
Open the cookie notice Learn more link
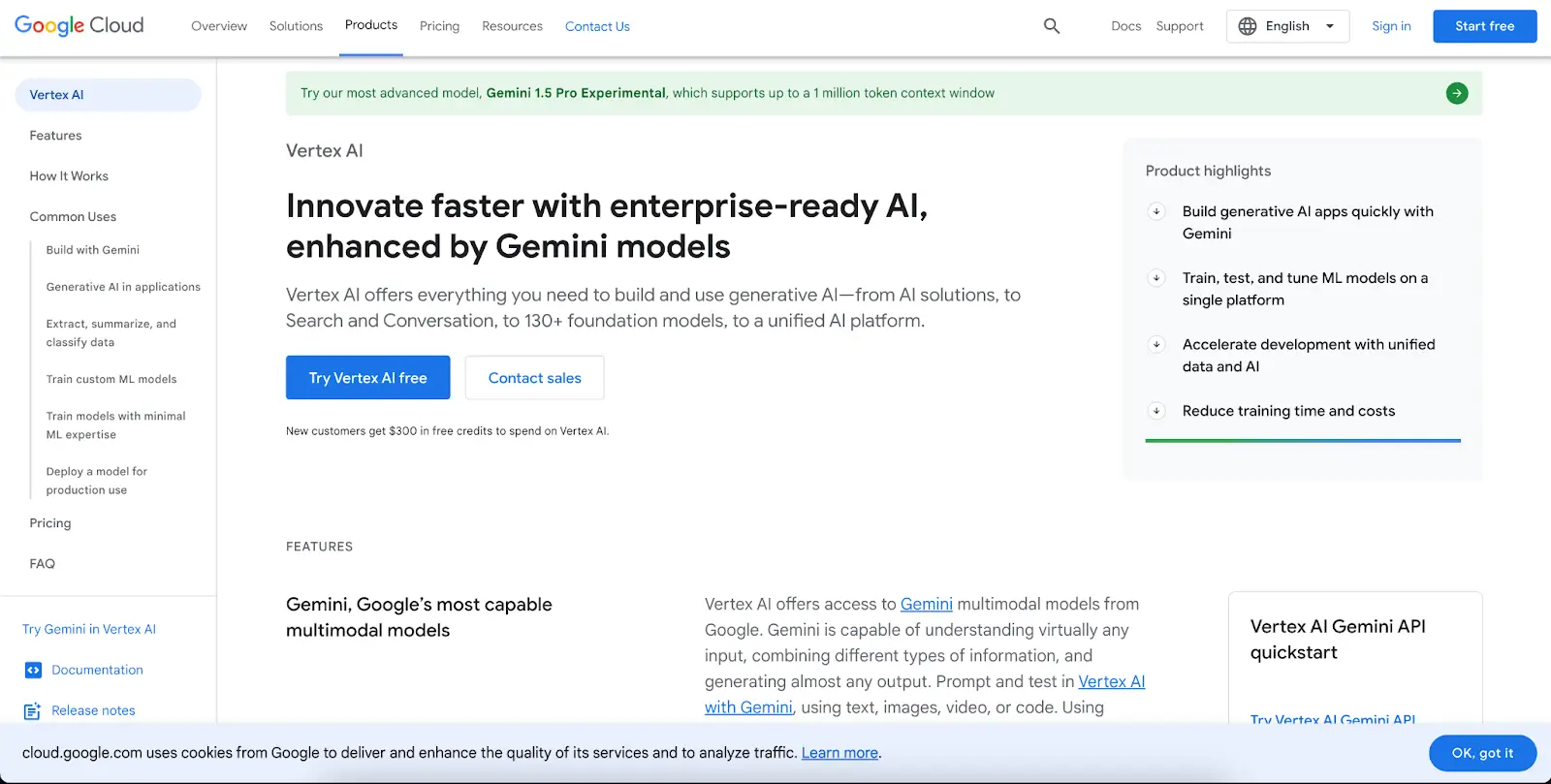(839, 753)
